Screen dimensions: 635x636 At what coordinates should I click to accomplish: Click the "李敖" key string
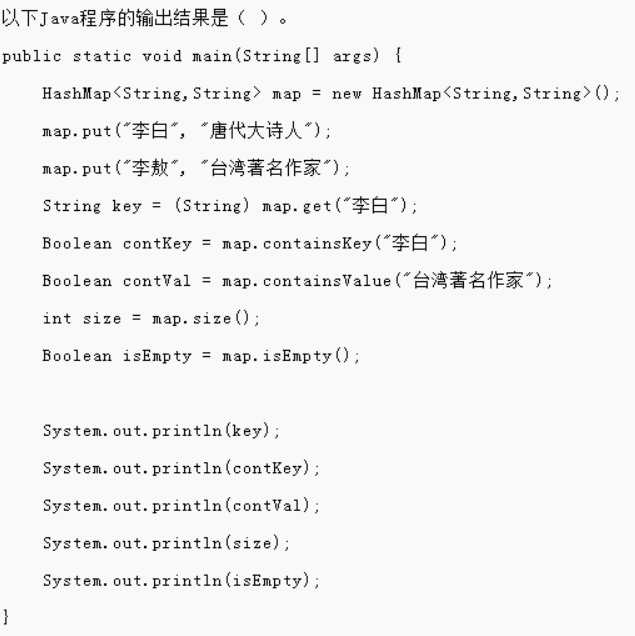[x=138, y=167]
